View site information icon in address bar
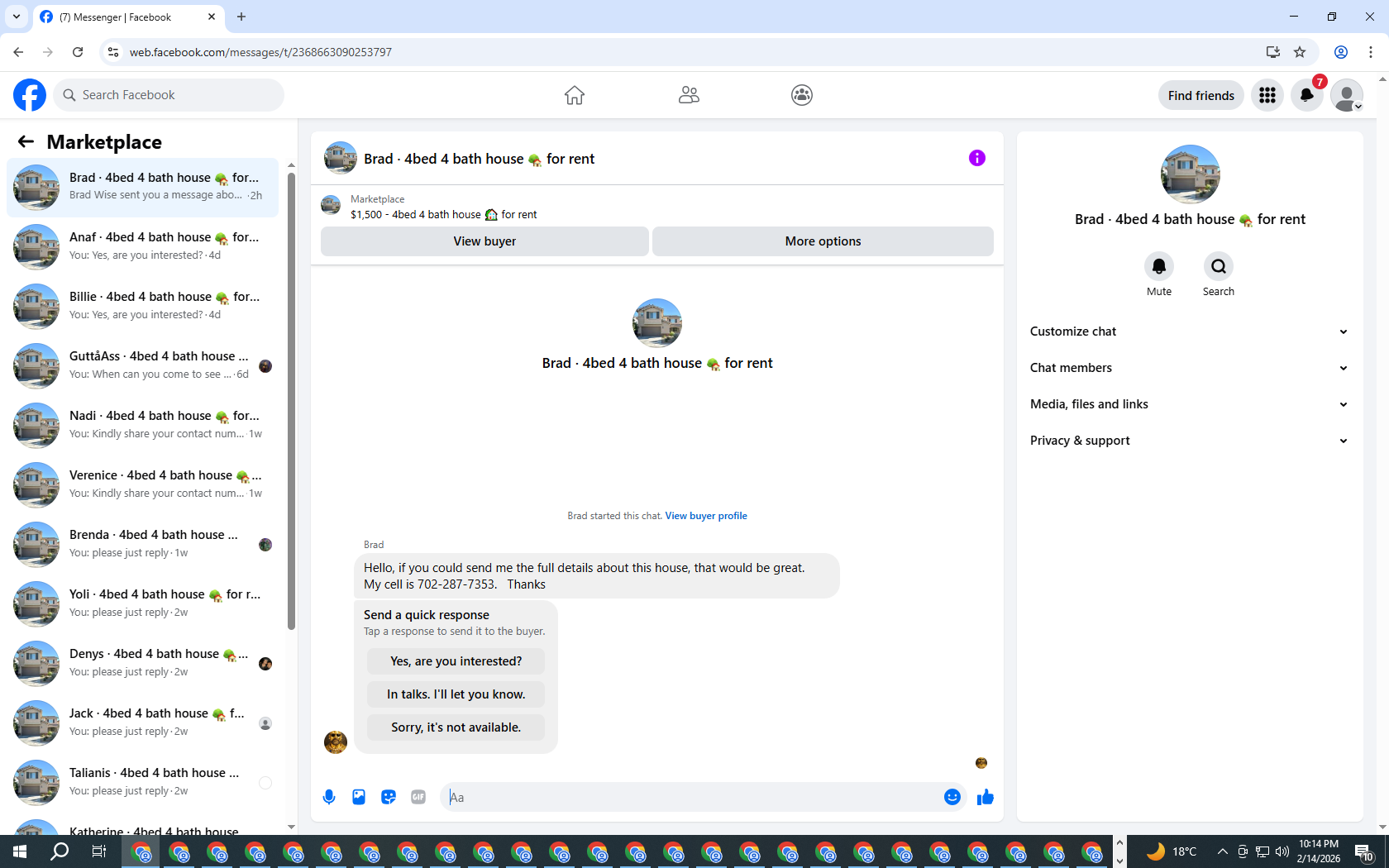The height and width of the screenshot is (868, 1389). pos(113,52)
